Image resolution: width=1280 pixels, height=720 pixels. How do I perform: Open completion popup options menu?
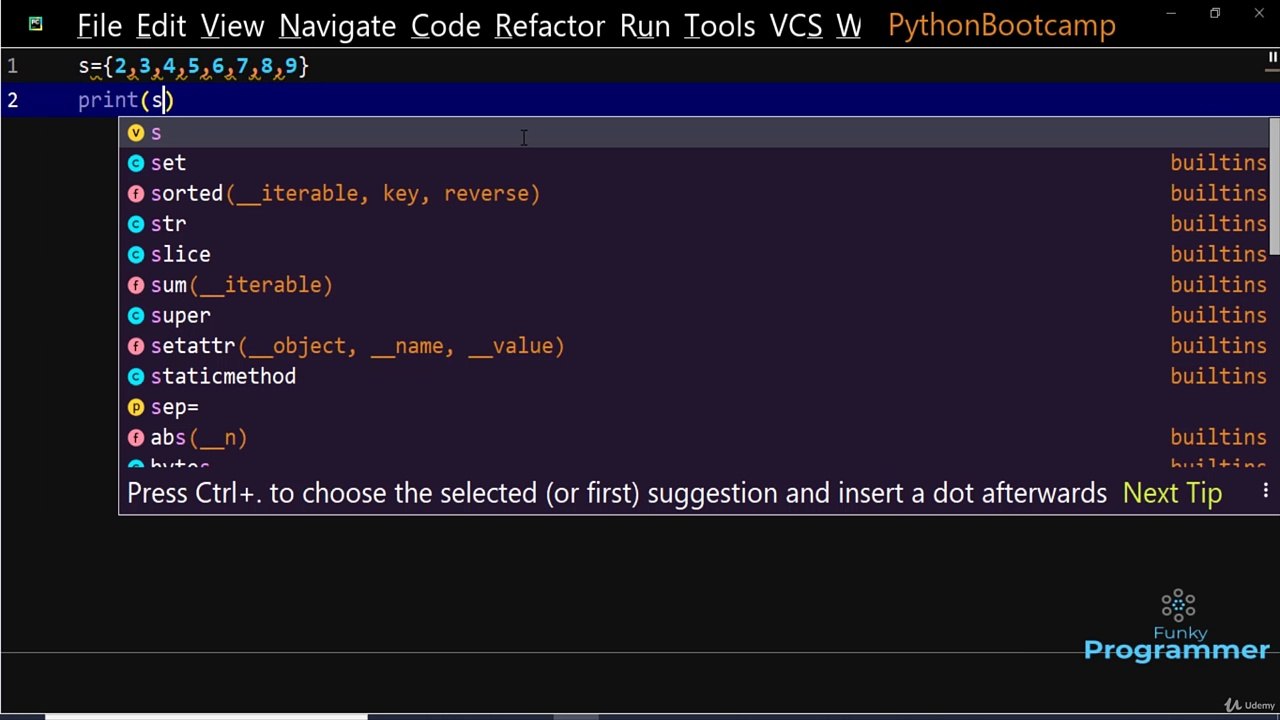[x=1265, y=491]
